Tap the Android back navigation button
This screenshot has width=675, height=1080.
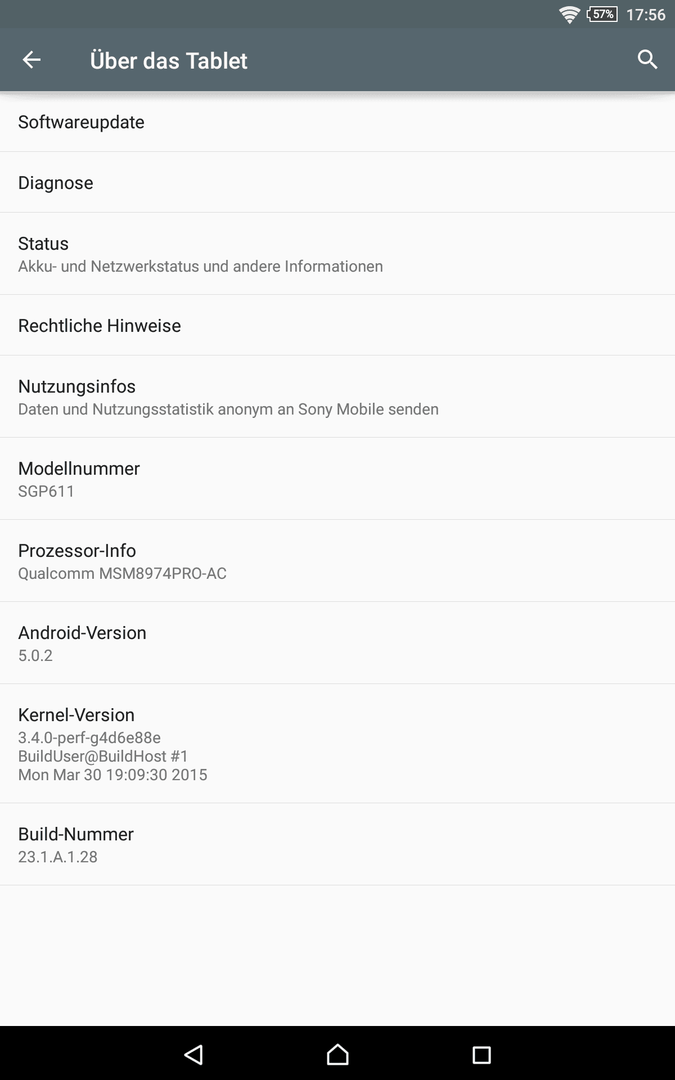[x=194, y=1054]
